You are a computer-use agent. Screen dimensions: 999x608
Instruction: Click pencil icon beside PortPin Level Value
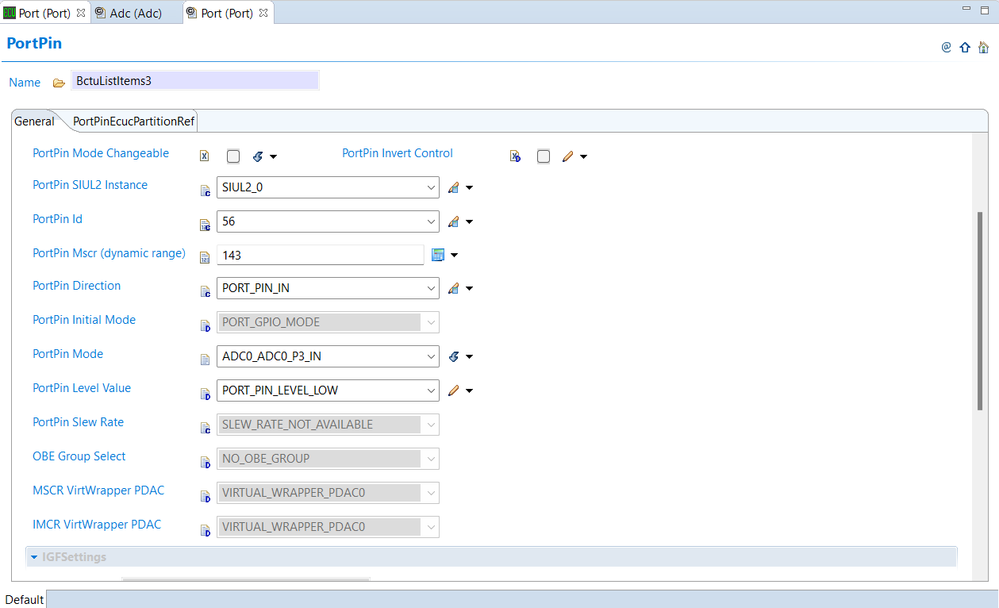tap(454, 390)
